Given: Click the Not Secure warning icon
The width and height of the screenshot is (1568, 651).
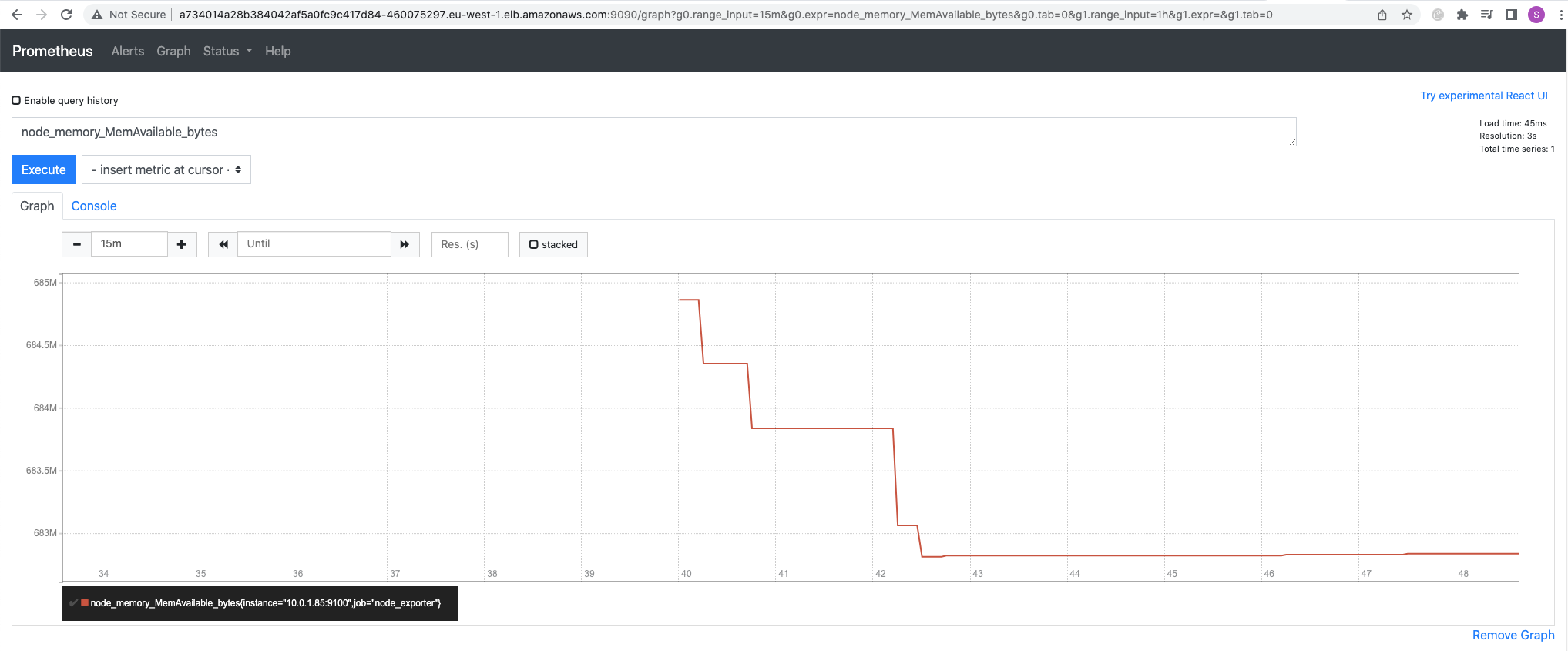Looking at the screenshot, I should (96, 15).
